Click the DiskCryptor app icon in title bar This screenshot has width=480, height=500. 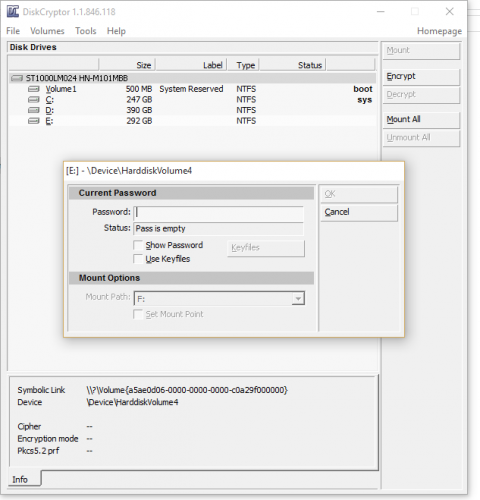coord(13,12)
